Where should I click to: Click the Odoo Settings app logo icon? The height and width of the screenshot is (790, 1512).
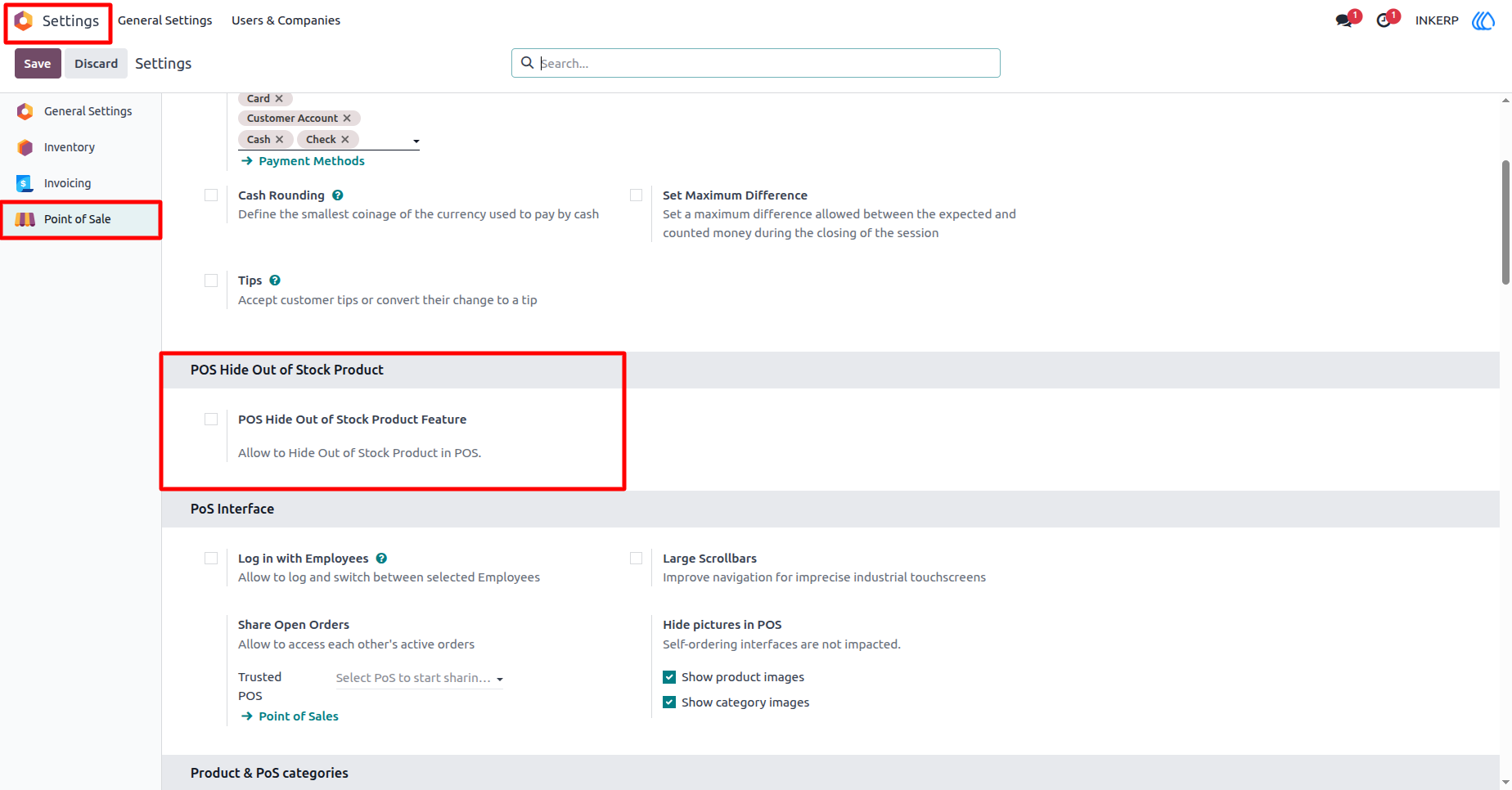pos(24,20)
